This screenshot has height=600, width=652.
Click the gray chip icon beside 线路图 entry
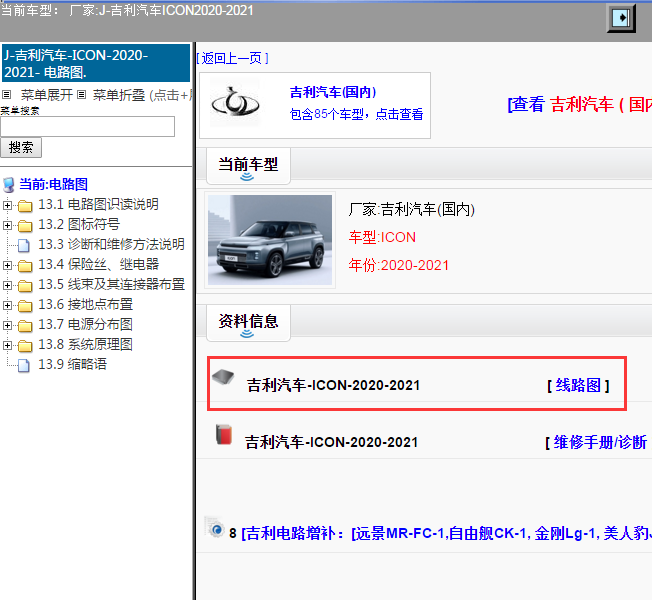[223, 377]
